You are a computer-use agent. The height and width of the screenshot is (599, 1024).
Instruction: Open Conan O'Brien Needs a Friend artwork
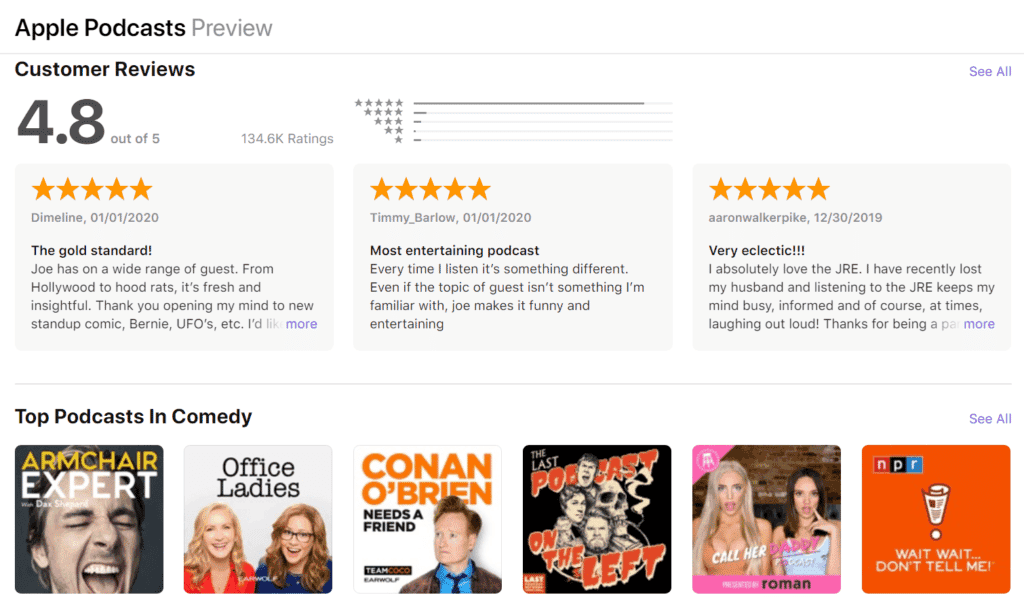tap(428, 519)
